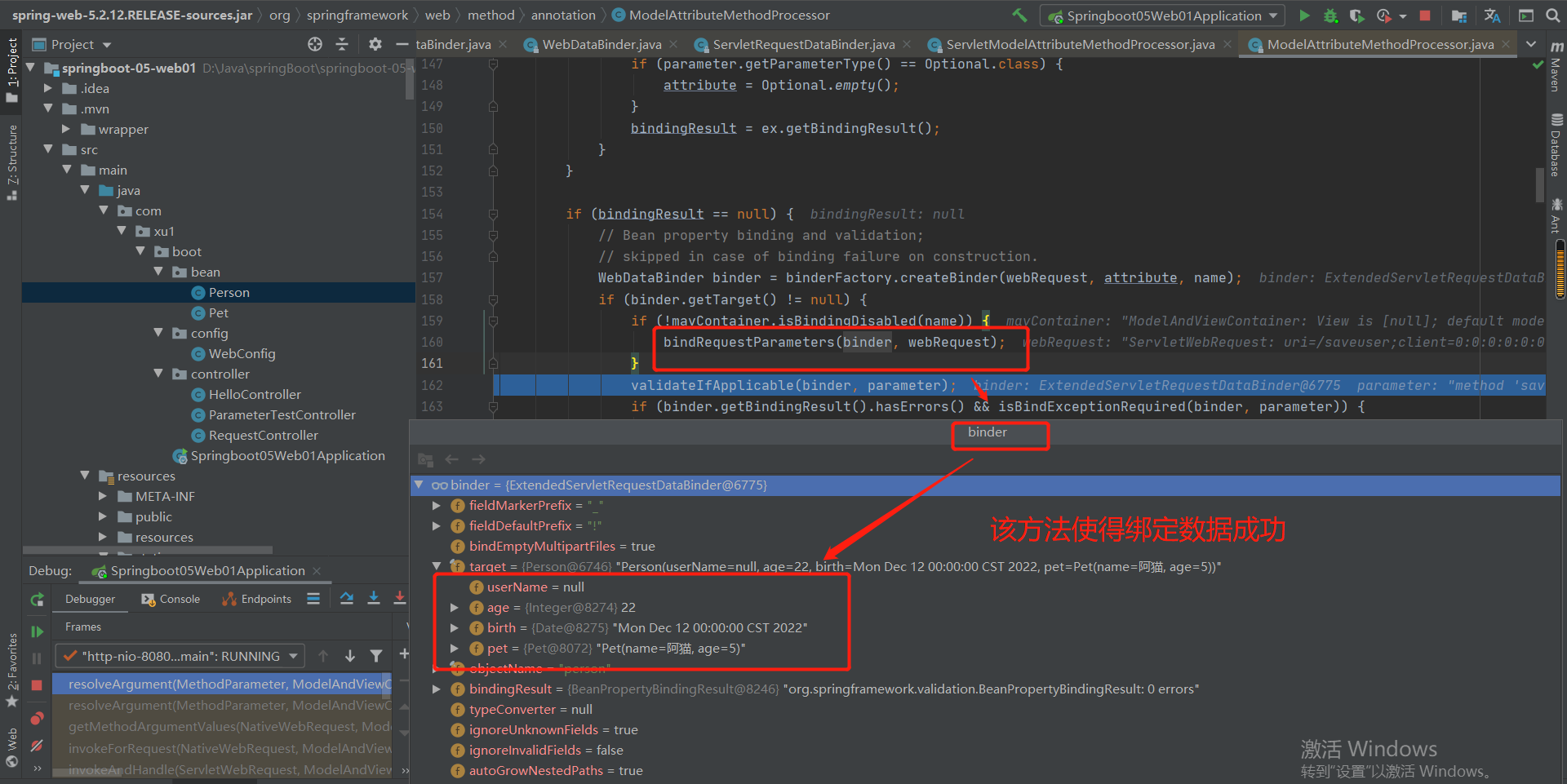Resume program with the green resume icon
This screenshot has height=784, width=1567.
(37, 631)
